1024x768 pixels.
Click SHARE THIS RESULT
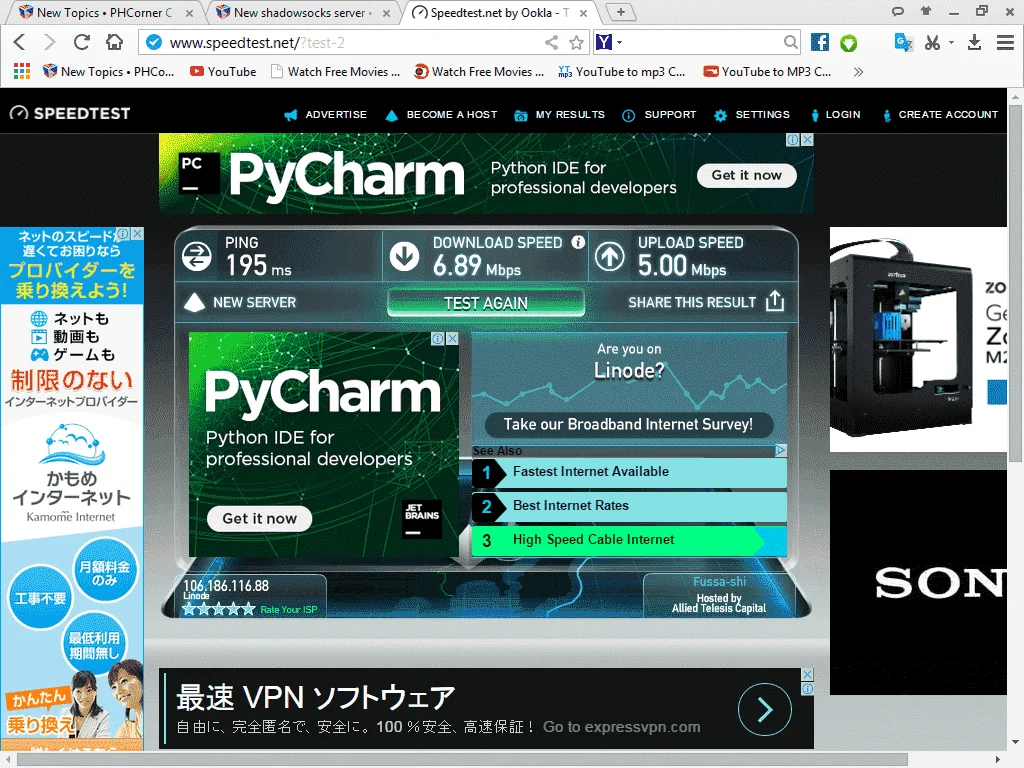coord(705,302)
